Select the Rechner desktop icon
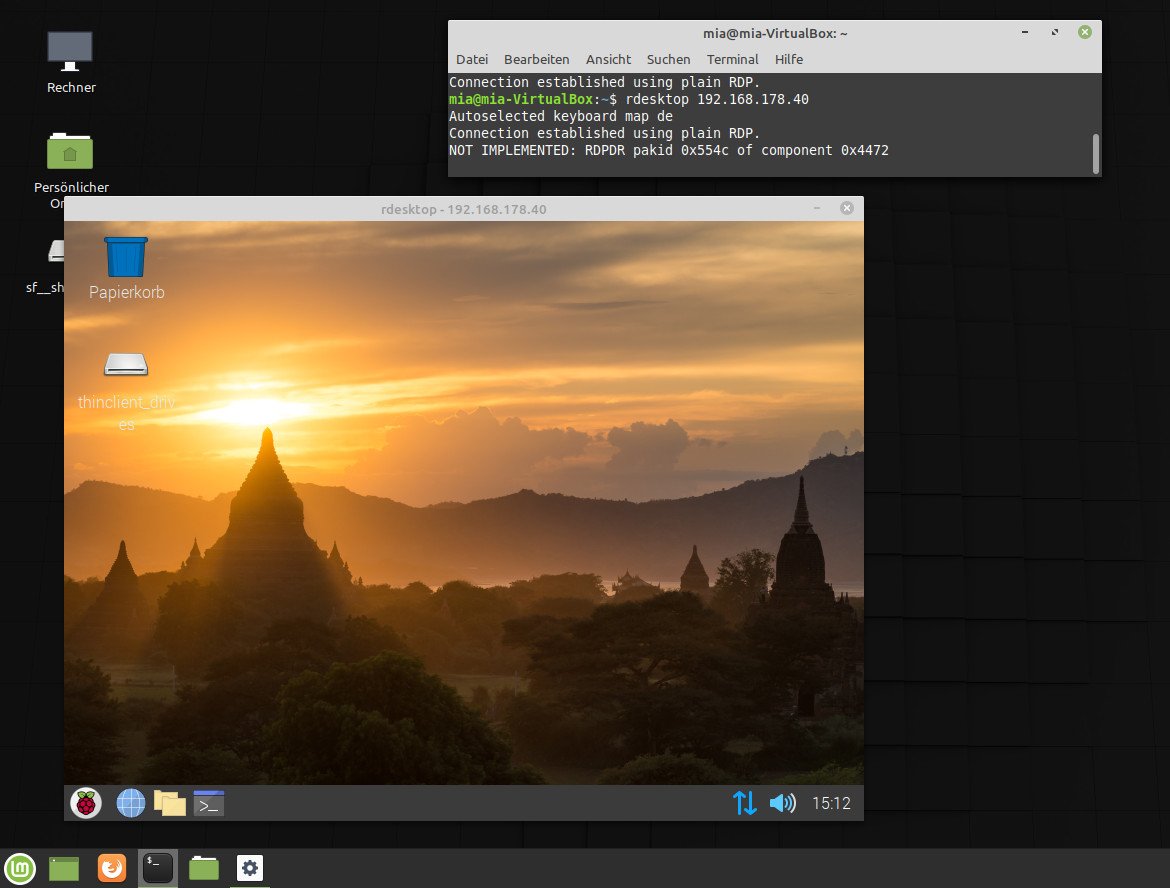This screenshot has width=1170, height=888. pyautogui.click(x=71, y=63)
